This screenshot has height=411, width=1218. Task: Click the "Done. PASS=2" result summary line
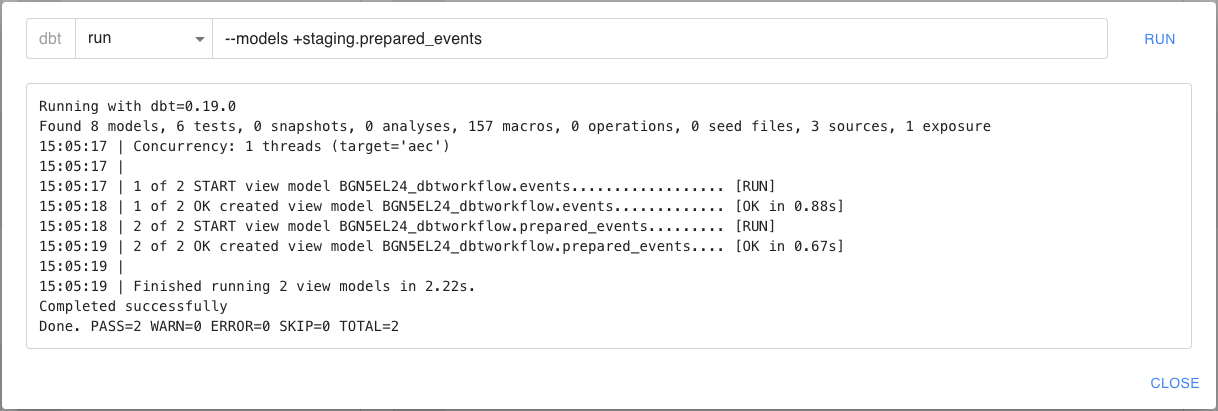click(x=219, y=326)
